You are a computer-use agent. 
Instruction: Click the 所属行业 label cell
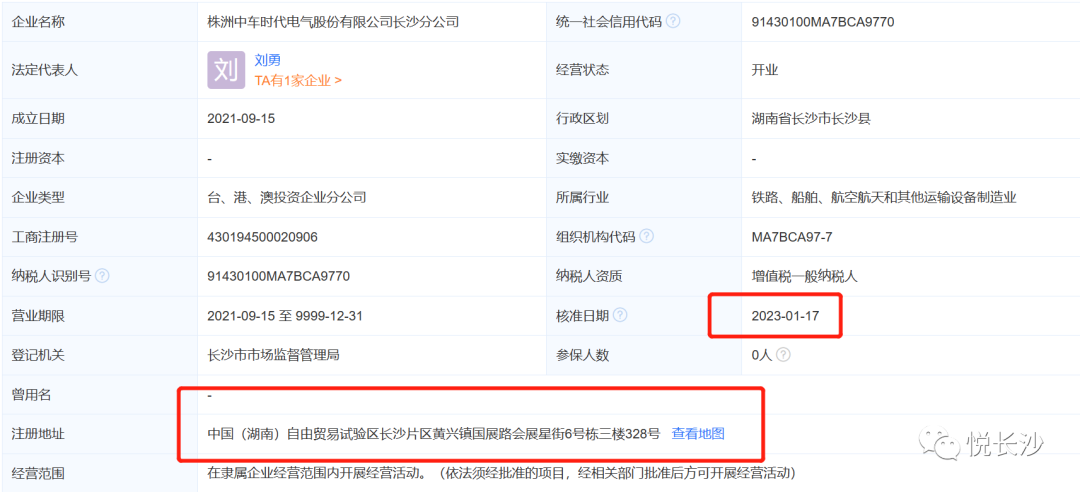click(x=643, y=198)
